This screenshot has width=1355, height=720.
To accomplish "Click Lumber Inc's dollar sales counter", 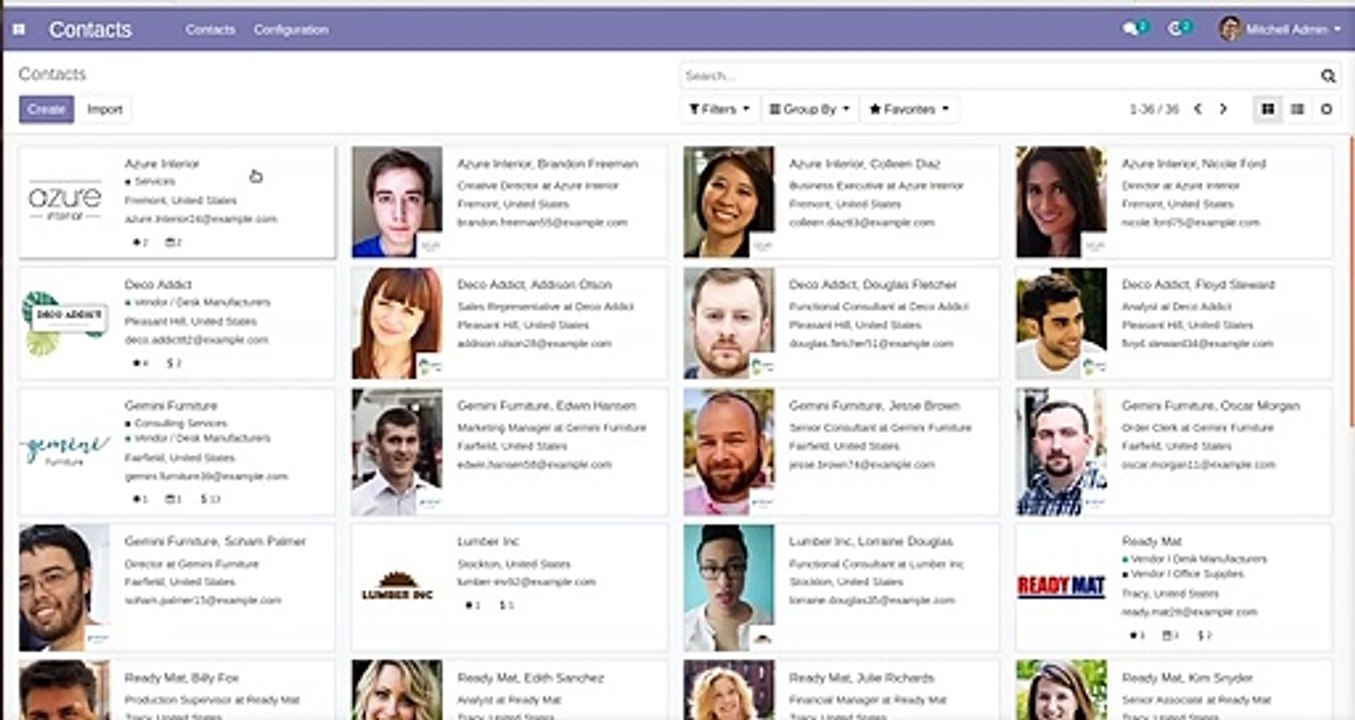I will tap(506, 605).
